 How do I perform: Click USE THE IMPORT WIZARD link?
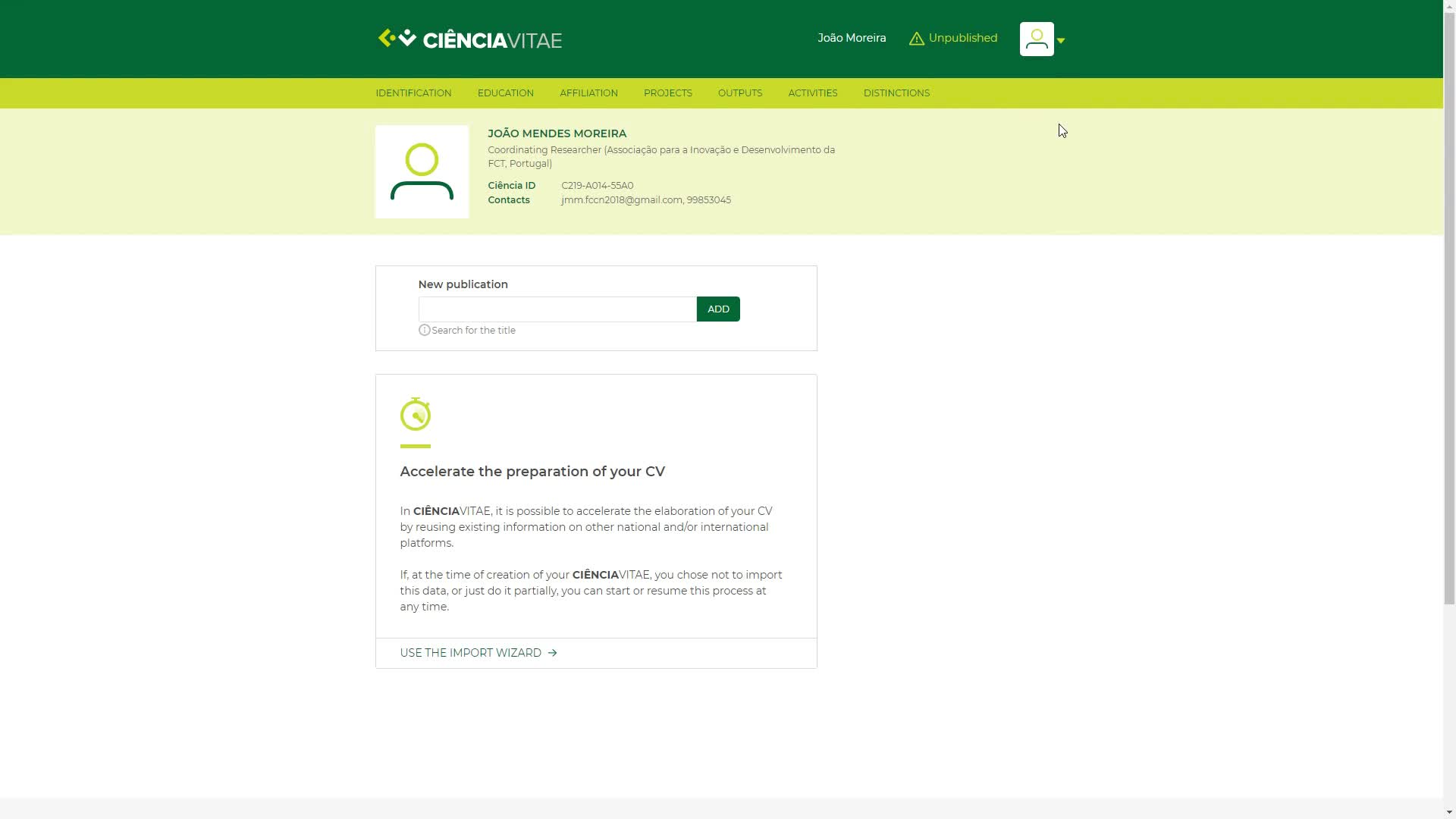[x=478, y=652]
